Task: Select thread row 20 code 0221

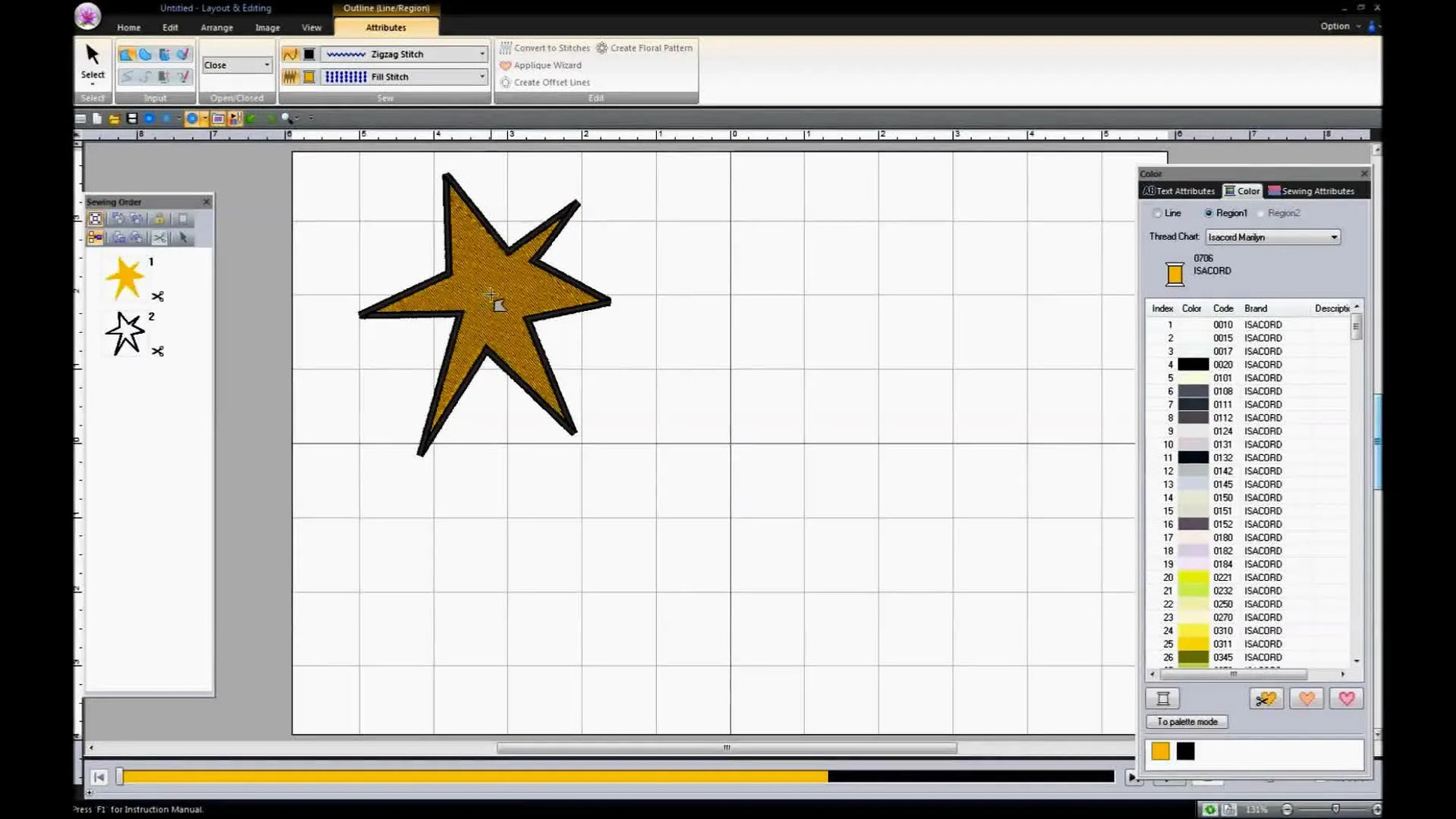Action: (x=1249, y=578)
